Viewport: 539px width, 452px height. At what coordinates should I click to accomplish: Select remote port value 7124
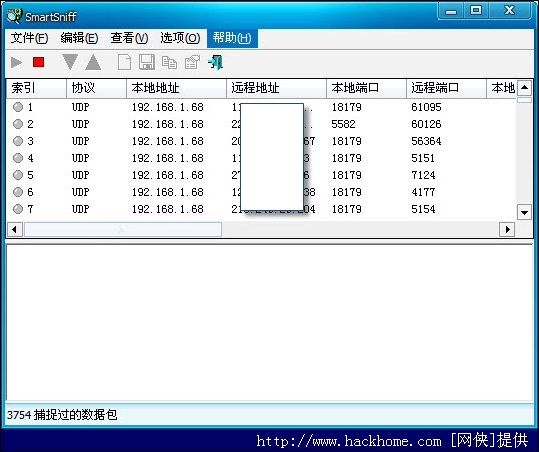point(423,175)
